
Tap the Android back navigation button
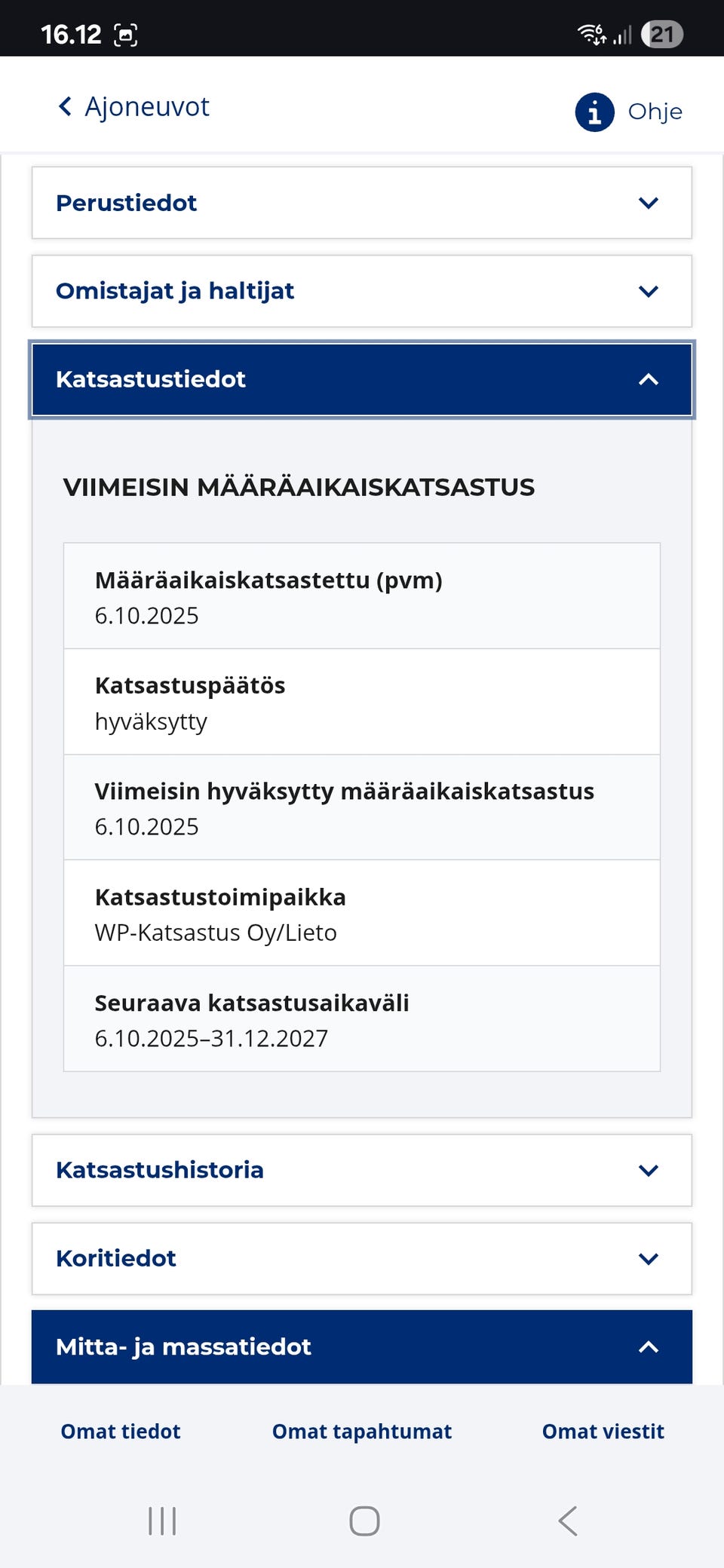tap(567, 1521)
